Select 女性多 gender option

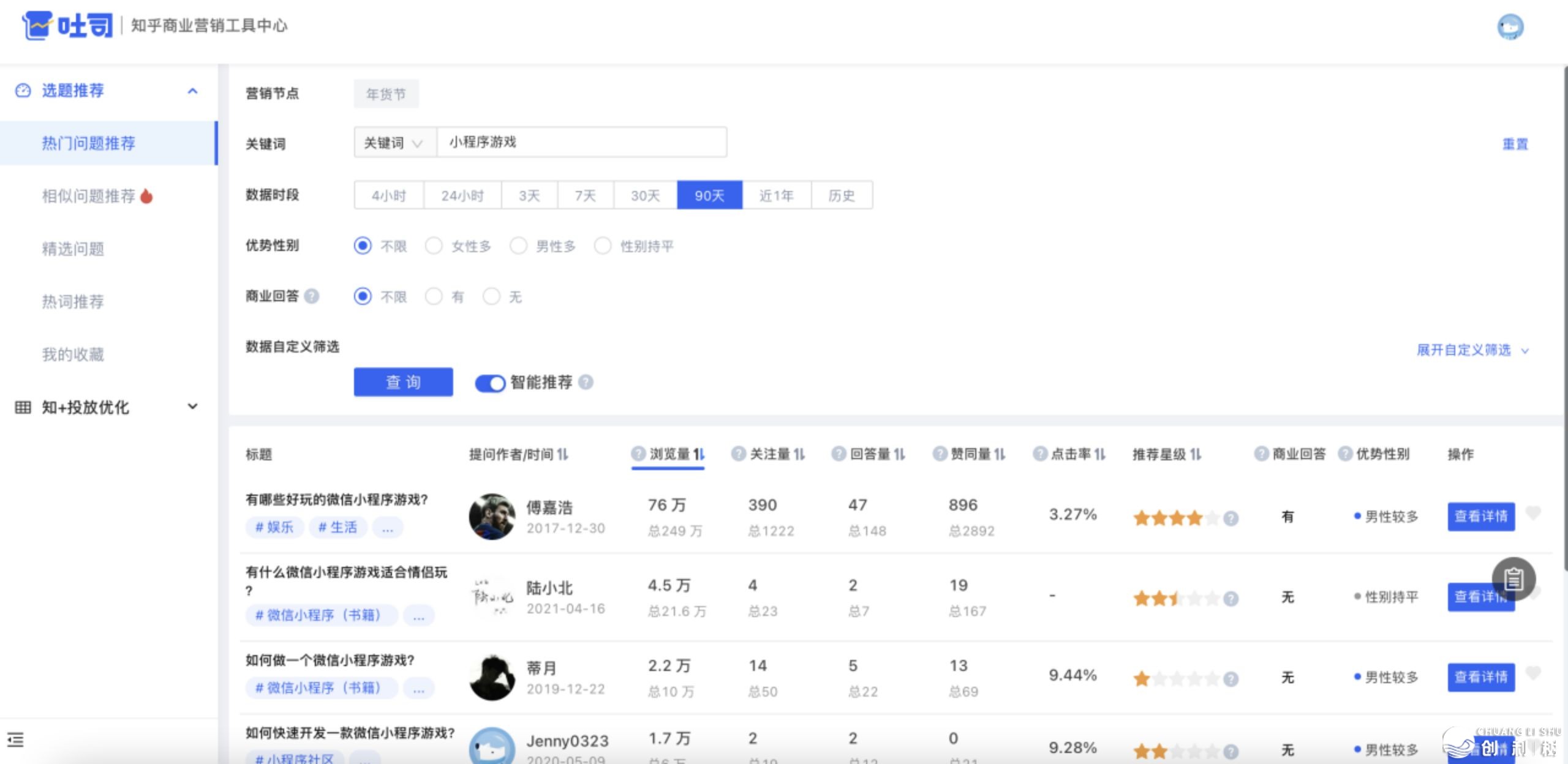click(434, 245)
